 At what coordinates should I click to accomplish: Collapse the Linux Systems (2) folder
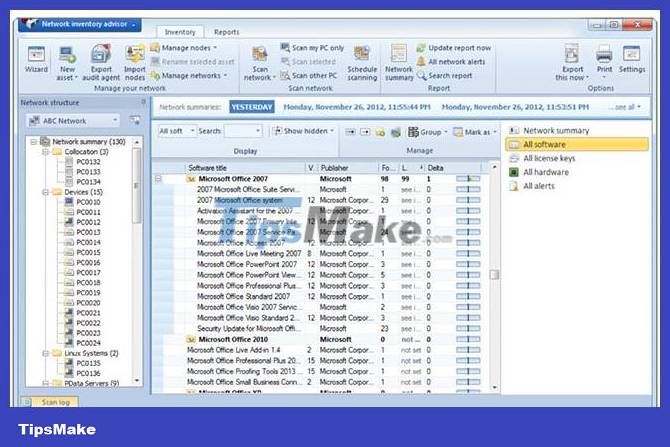click(45, 353)
